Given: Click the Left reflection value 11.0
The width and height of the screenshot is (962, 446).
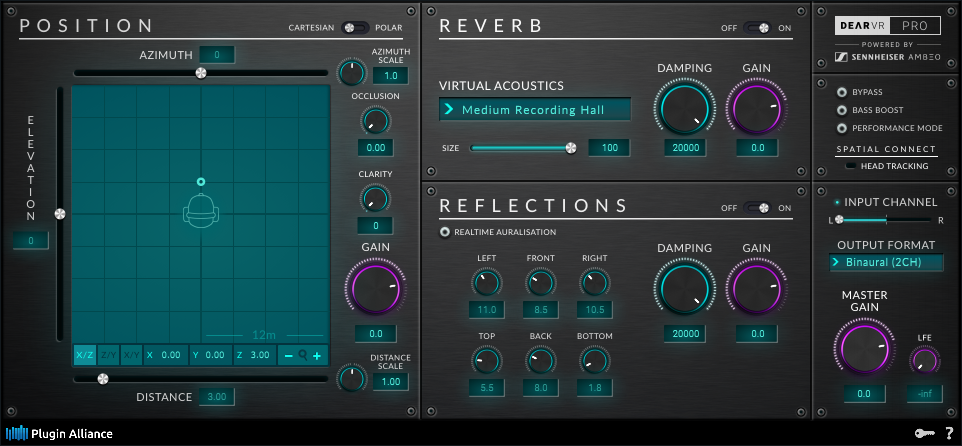Looking at the screenshot, I should click(x=487, y=310).
